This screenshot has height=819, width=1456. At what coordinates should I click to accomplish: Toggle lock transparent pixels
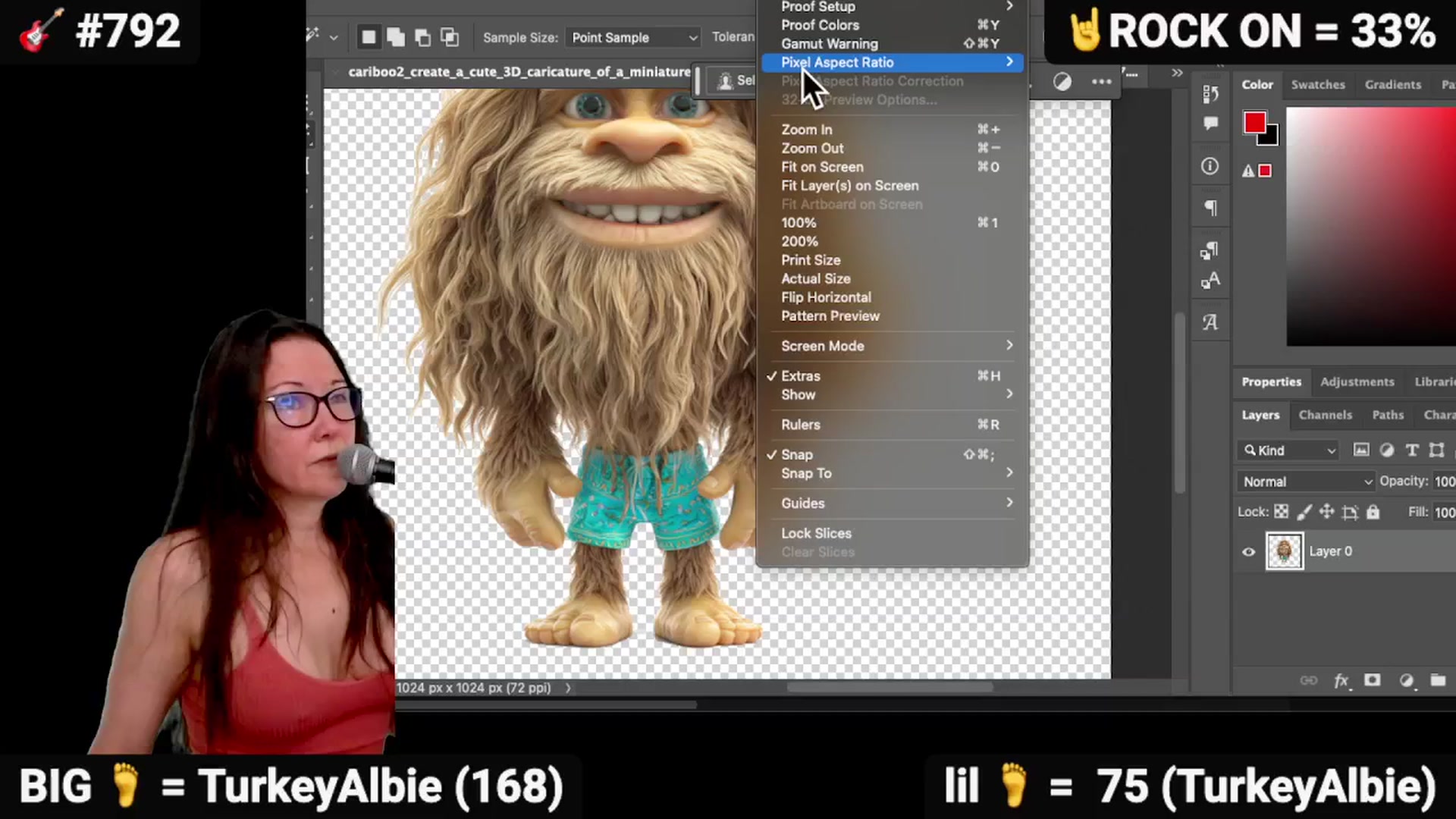[x=1281, y=512]
